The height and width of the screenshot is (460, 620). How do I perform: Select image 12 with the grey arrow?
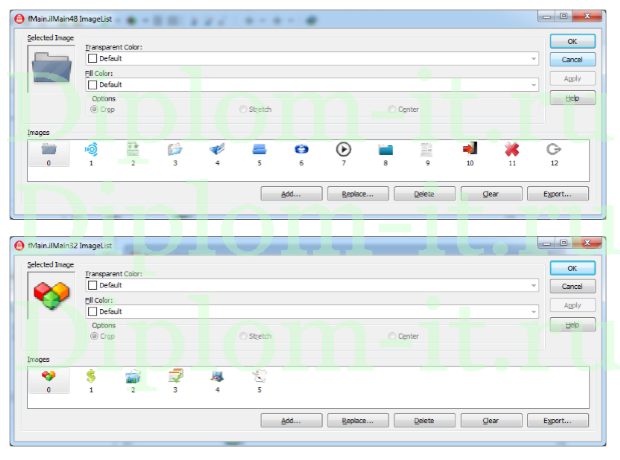pos(554,149)
